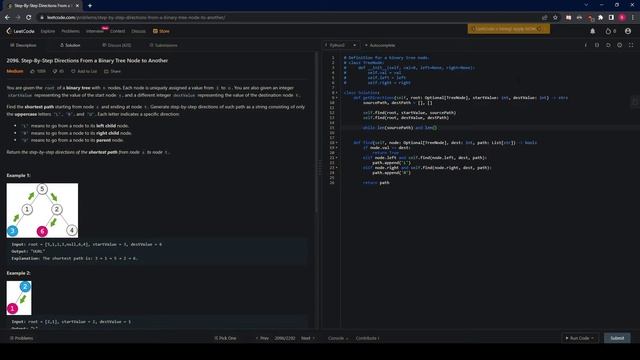Open a new browser tab
Viewport: 640px width, 360px height.
pyautogui.click(x=90, y=6)
